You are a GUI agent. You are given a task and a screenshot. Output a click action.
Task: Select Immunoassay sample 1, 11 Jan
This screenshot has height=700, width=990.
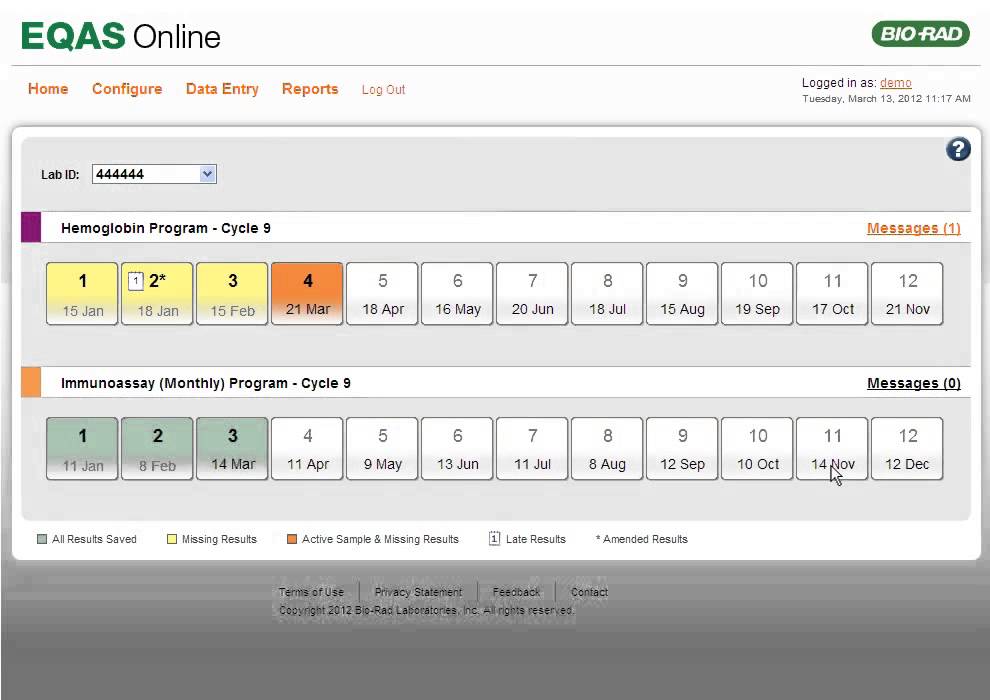pyautogui.click(x=82, y=449)
